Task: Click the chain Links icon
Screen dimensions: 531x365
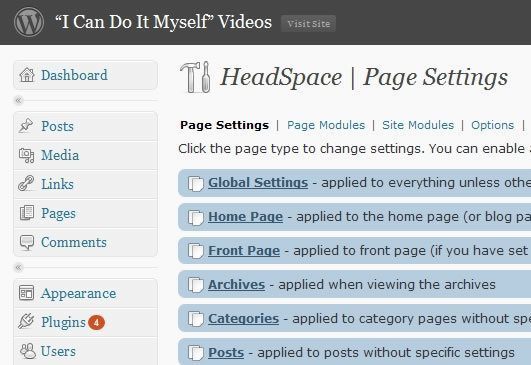Action: [26, 184]
